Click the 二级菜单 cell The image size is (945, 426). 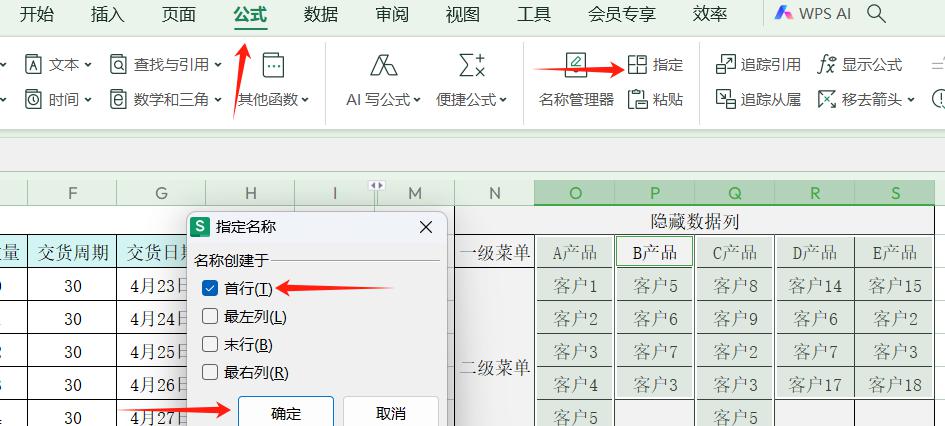coord(495,367)
